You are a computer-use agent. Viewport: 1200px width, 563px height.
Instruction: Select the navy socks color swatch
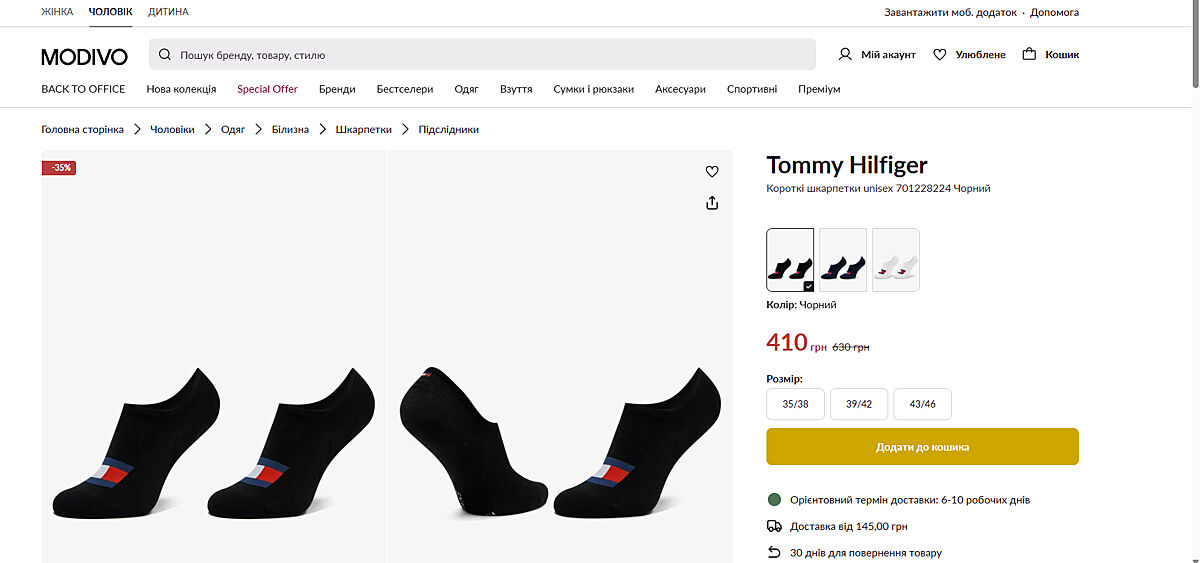click(x=843, y=260)
